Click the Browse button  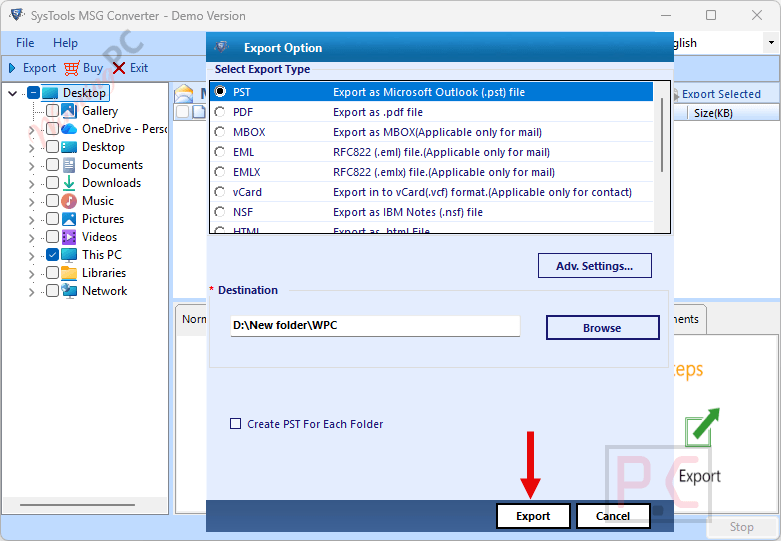602,328
